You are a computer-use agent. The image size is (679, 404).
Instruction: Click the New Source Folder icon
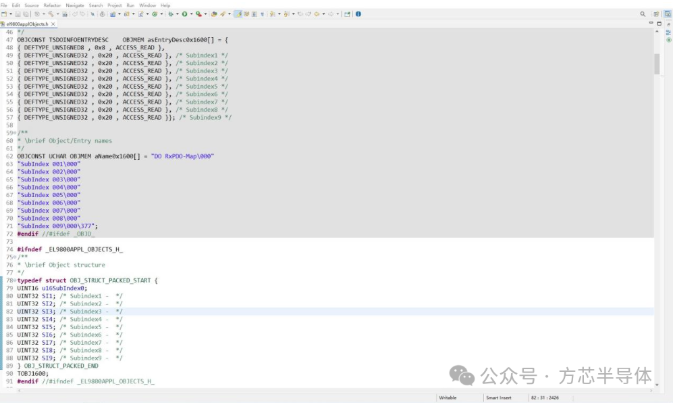[126, 14]
